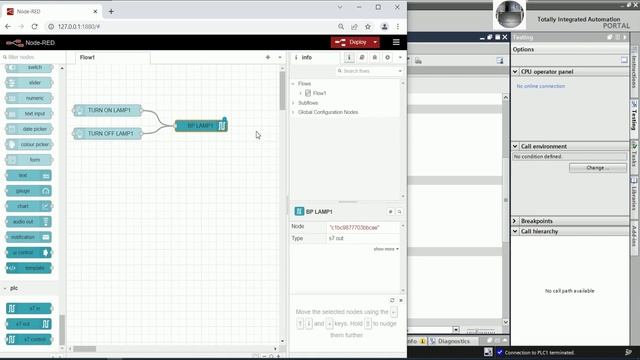This screenshot has width=640, height=360.
Task: Open the debug messages sidebar icon
Action: [x=375, y=58]
